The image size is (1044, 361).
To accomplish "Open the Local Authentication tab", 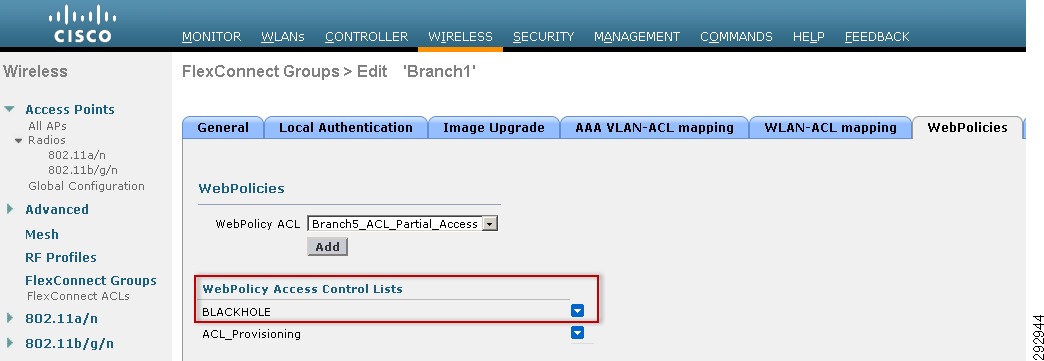I will click(x=346, y=128).
